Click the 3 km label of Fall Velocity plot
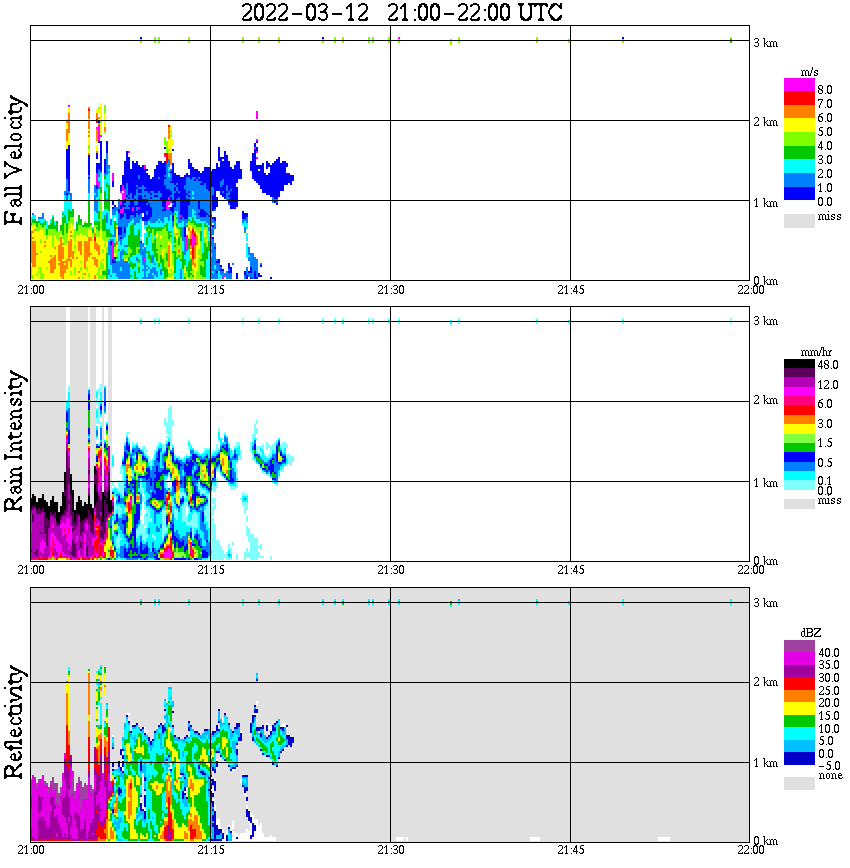This screenshot has height=868, width=850. (765, 43)
